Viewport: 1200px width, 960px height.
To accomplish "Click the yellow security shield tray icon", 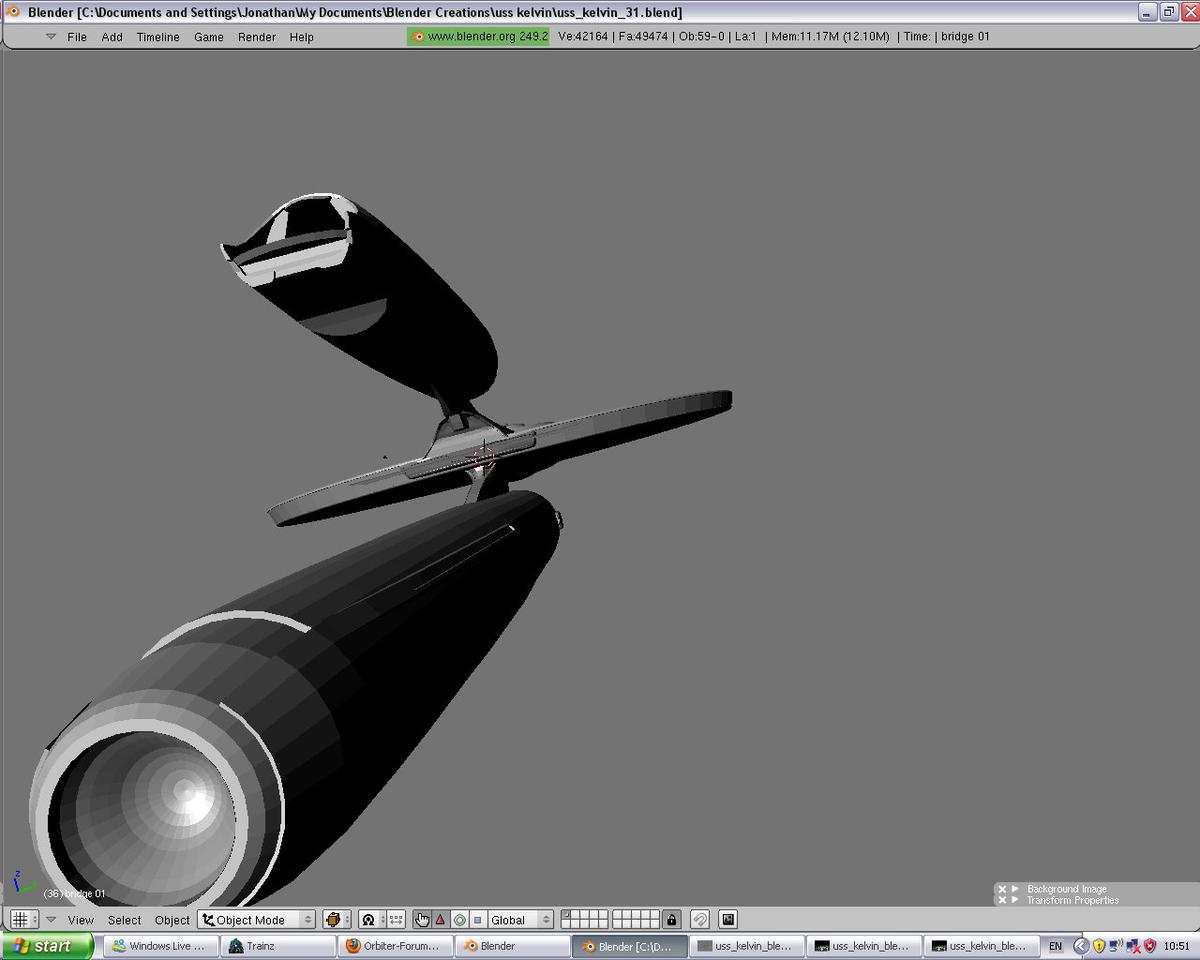I will [1098, 945].
